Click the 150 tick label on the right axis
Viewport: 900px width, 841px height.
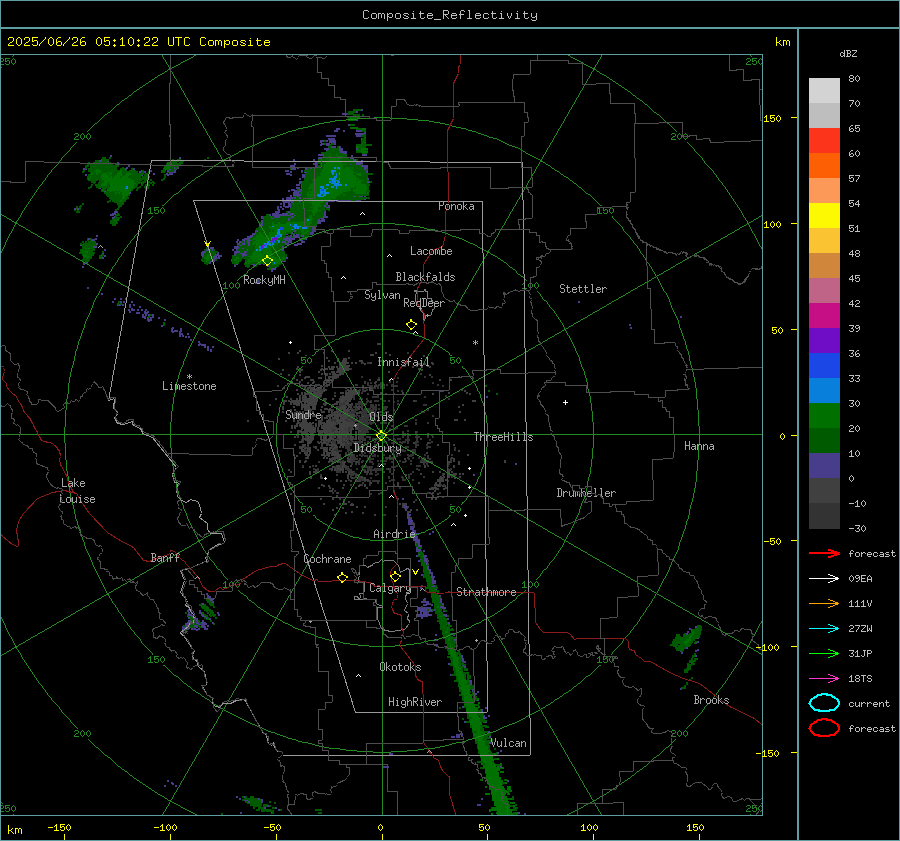pyautogui.click(x=772, y=118)
